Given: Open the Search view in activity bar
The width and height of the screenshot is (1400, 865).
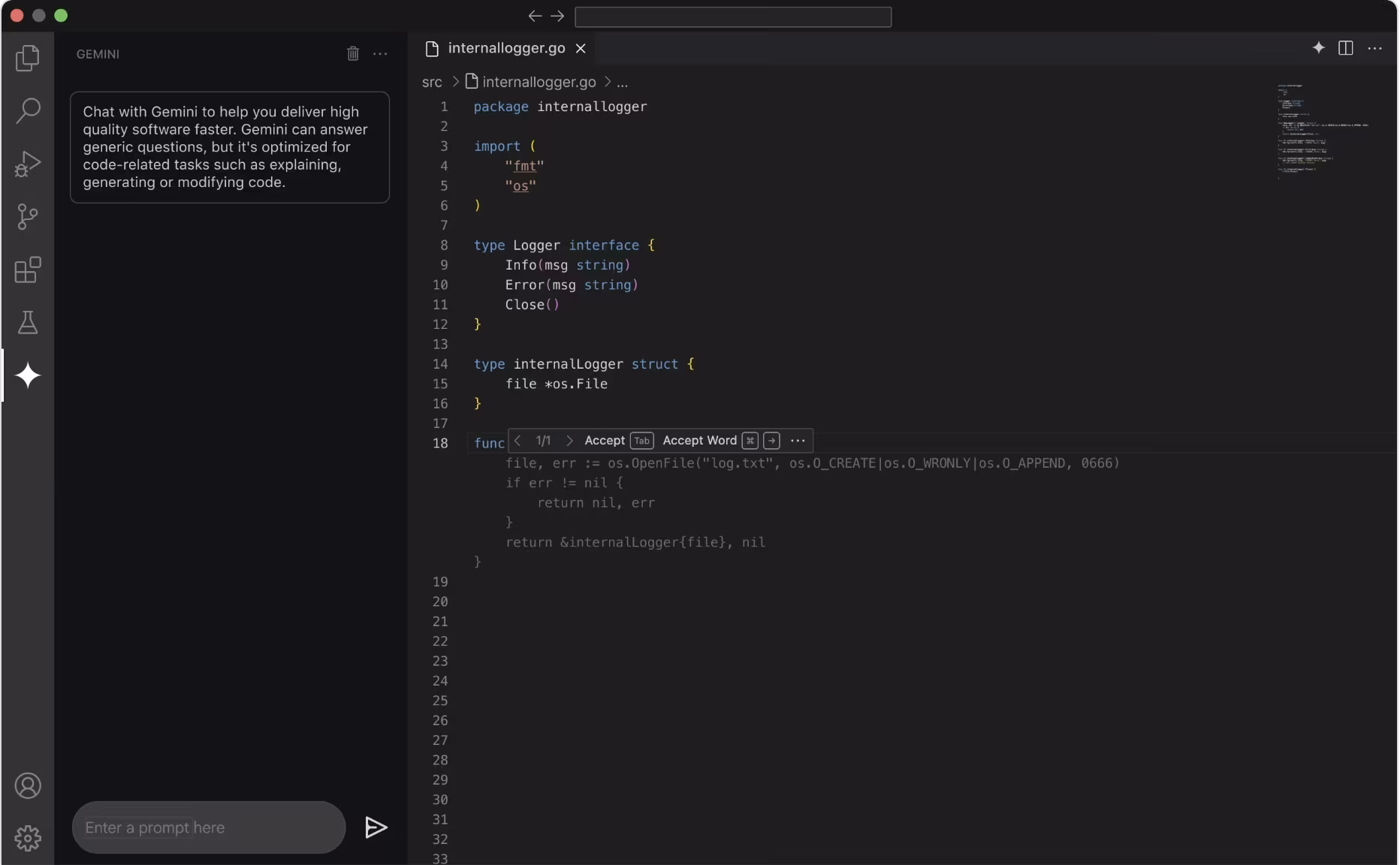Looking at the screenshot, I should (28, 110).
